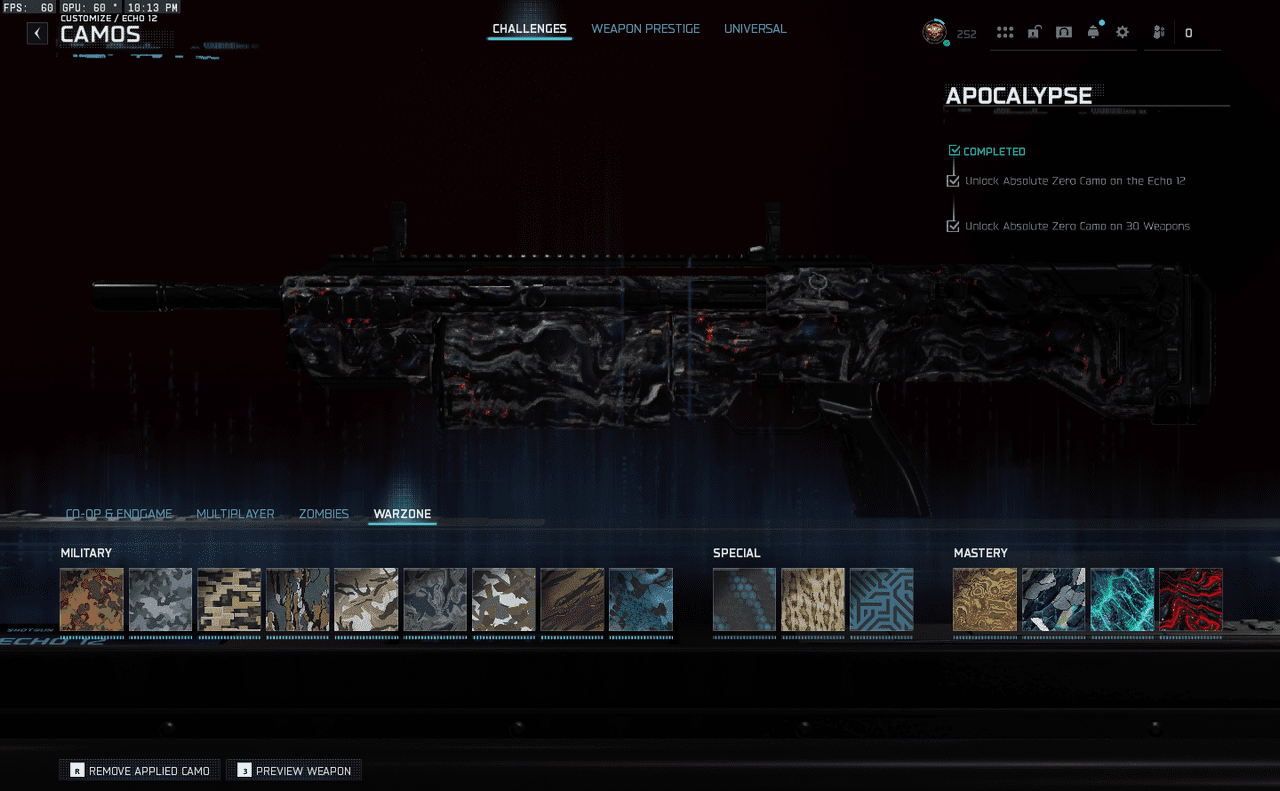Select the Zombies camo category tab

point(323,514)
